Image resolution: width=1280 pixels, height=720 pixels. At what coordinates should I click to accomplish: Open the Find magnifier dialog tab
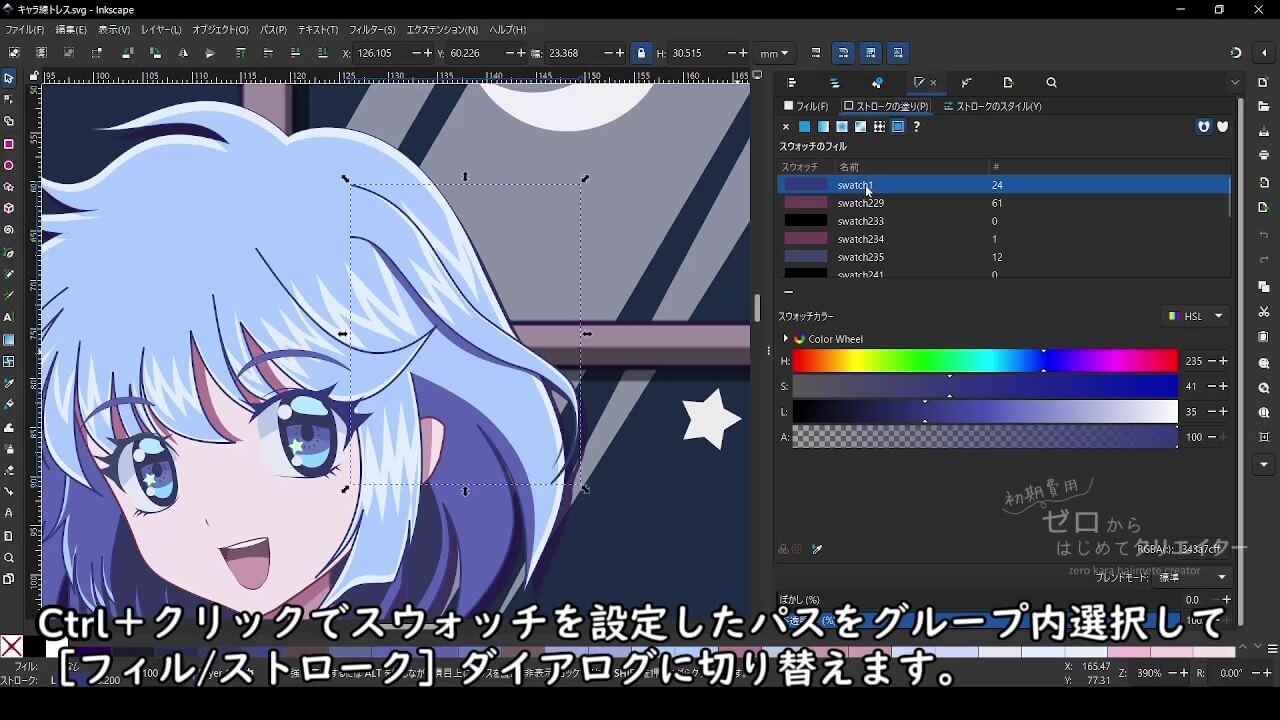(1051, 83)
